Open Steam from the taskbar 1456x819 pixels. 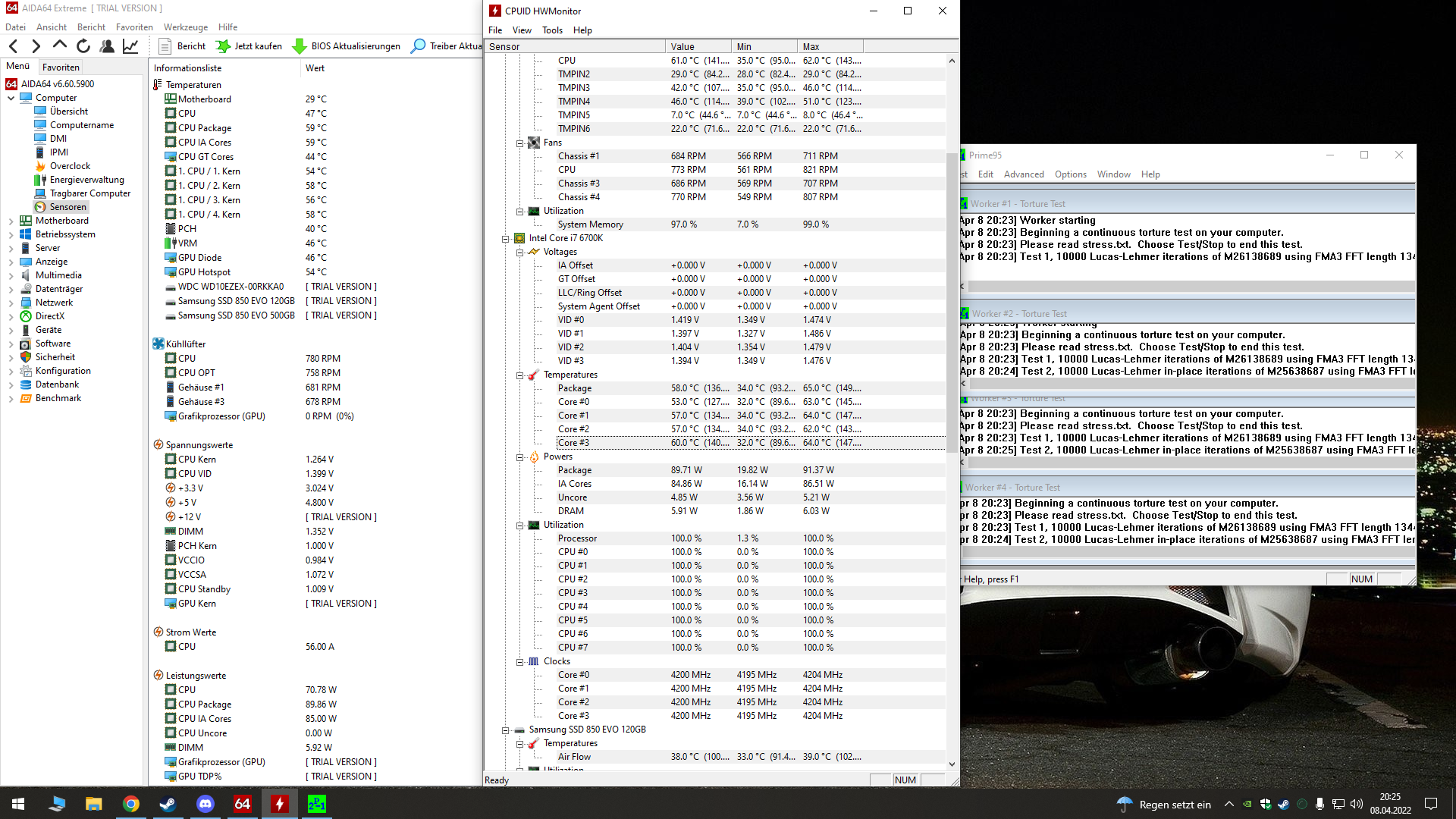pyautogui.click(x=168, y=804)
